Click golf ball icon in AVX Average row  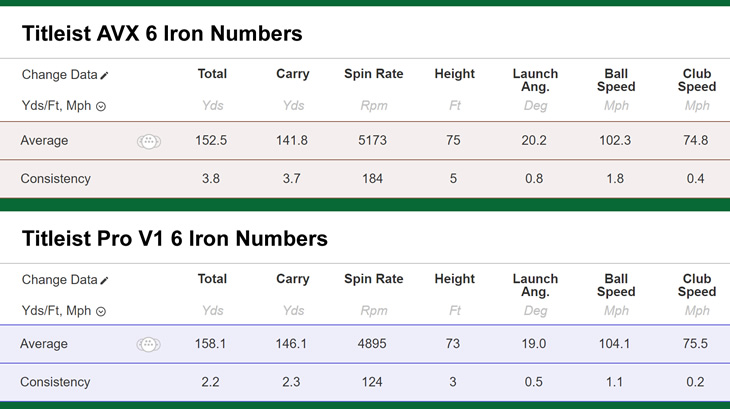tap(149, 141)
